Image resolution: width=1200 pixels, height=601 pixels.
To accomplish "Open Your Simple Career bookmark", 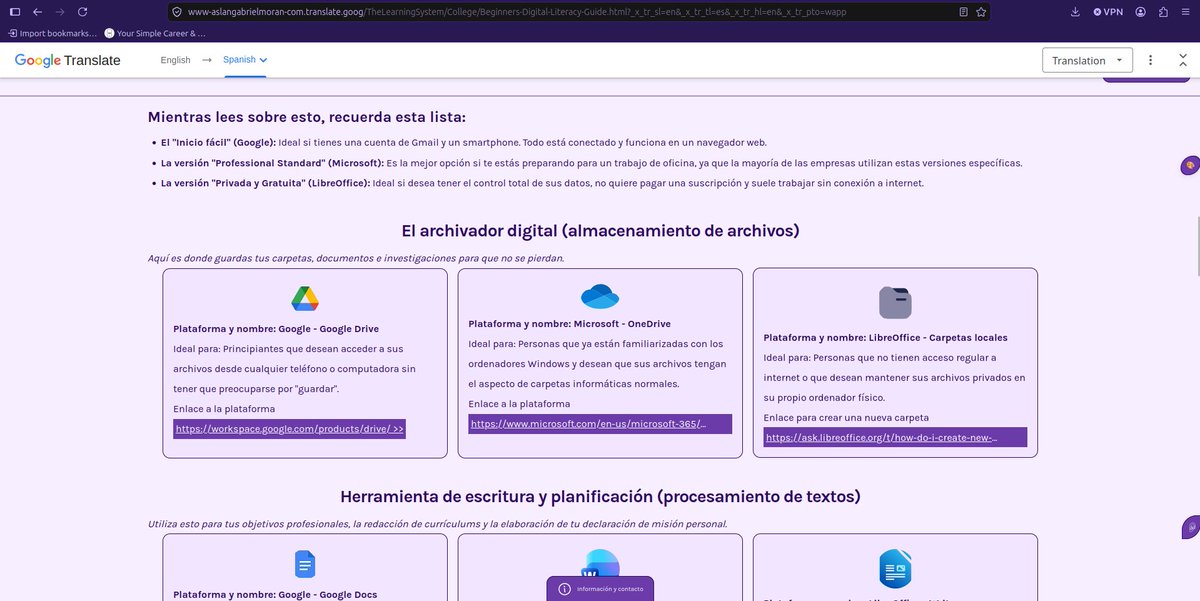I will point(154,33).
